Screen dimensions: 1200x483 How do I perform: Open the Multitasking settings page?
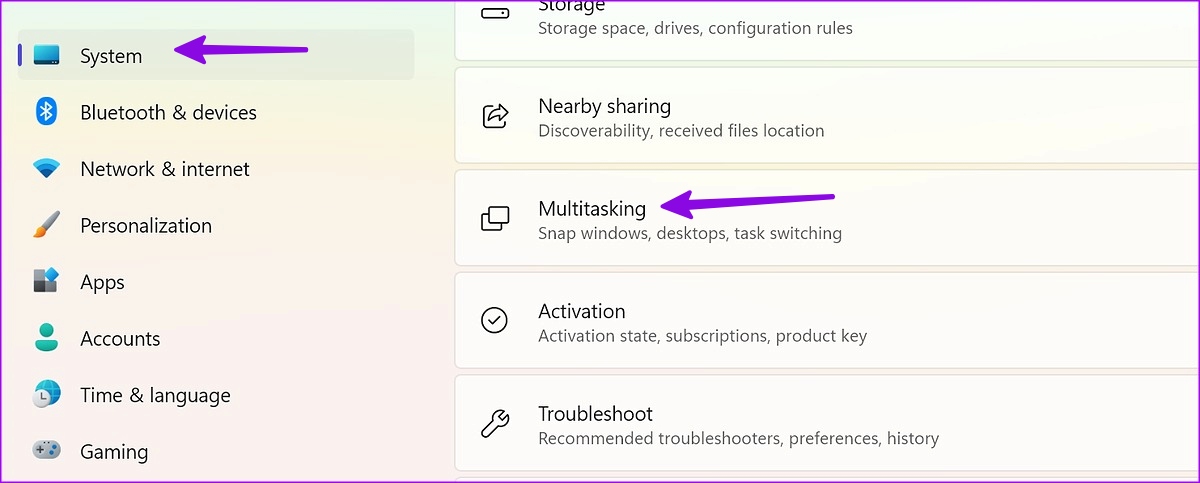(827, 218)
